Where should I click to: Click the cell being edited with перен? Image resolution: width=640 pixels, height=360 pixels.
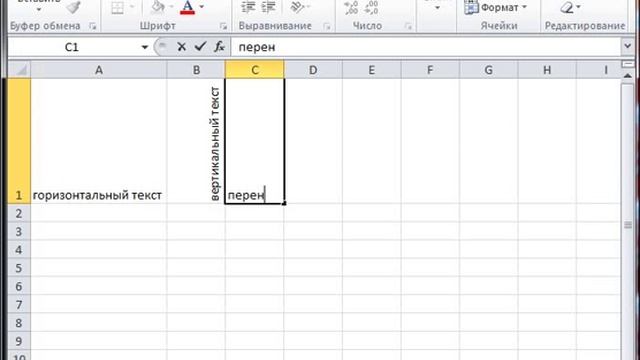pyautogui.click(x=255, y=141)
